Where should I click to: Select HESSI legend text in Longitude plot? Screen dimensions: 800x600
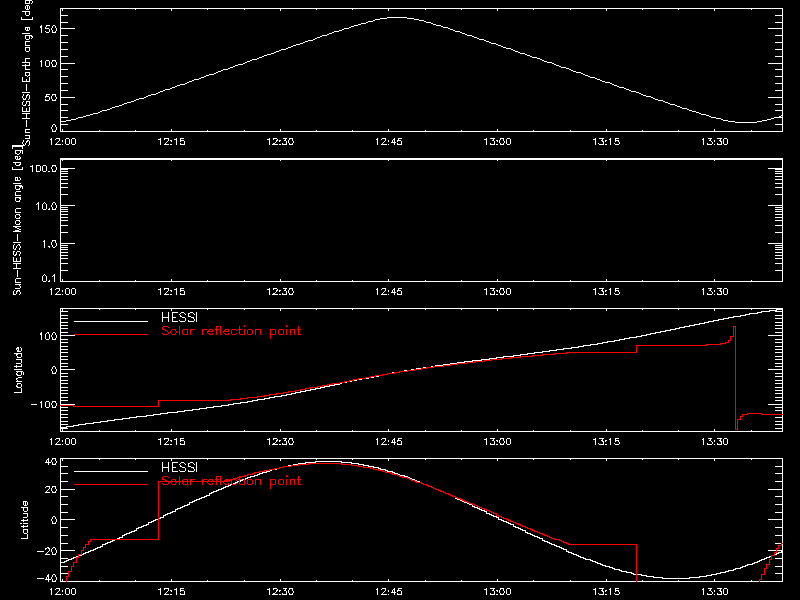pos(179,317)
